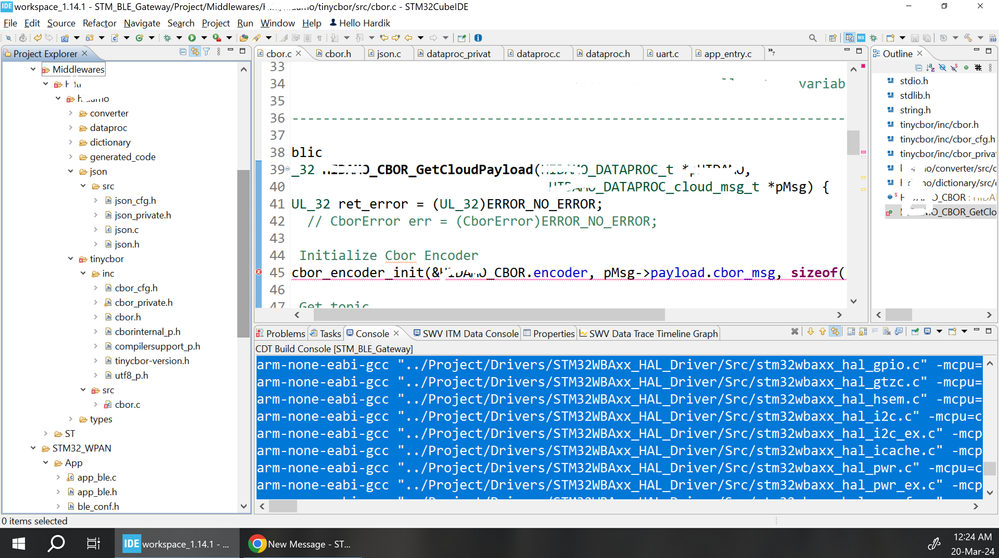Click the editor horizontal scrollbar thumb

[x=489, y=315]
